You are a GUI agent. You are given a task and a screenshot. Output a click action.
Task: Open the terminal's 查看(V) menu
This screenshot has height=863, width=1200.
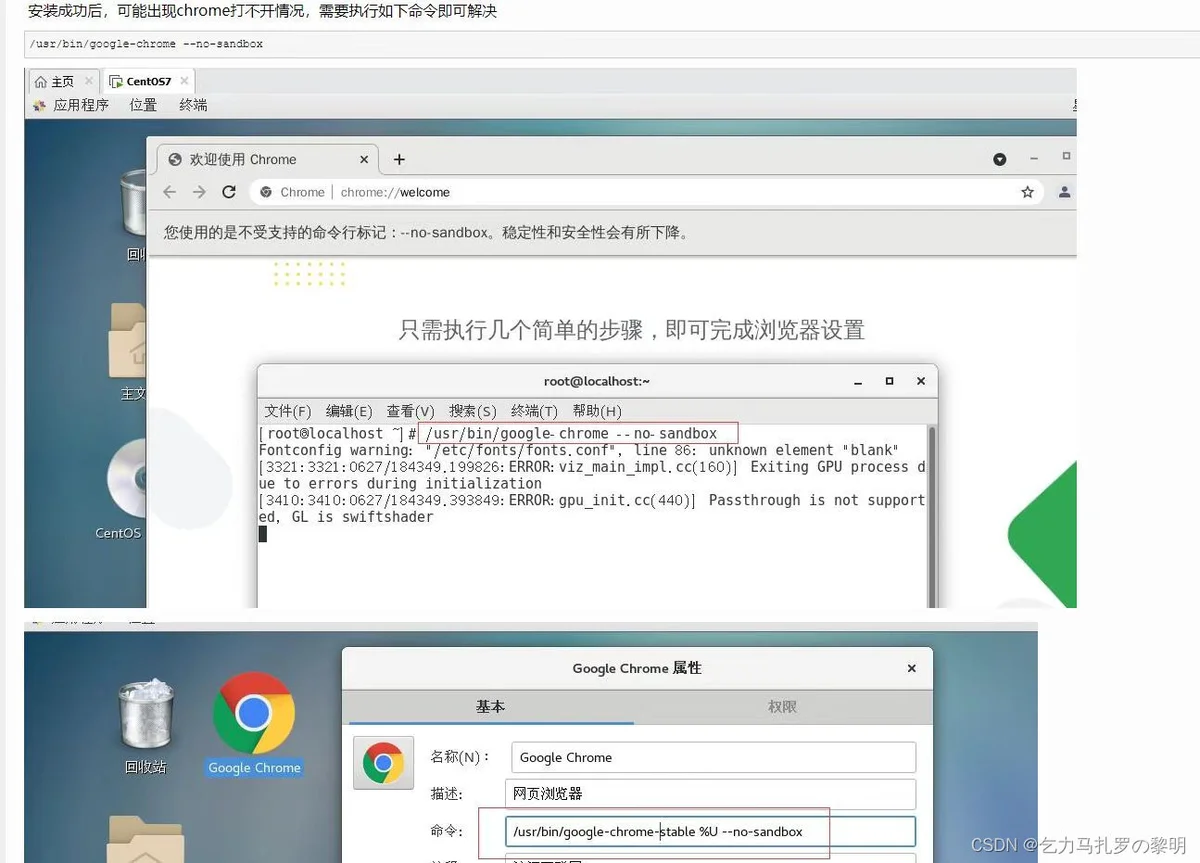410,411
